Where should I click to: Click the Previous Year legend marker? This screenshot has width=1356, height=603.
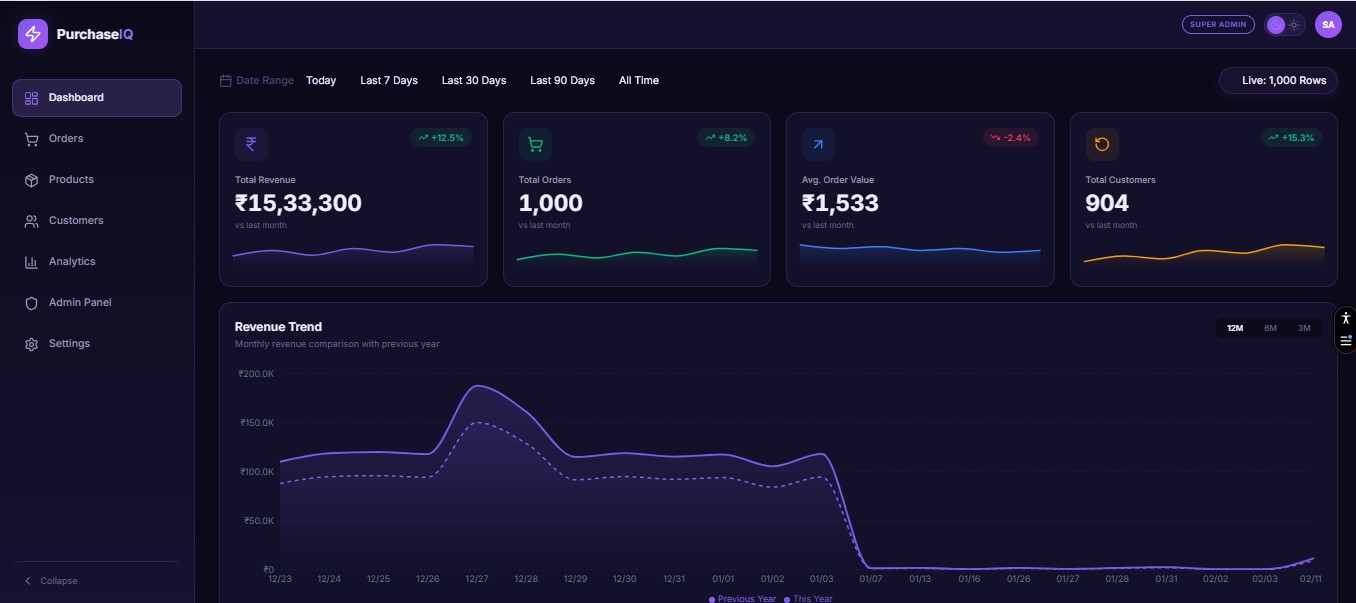(712, 599)
